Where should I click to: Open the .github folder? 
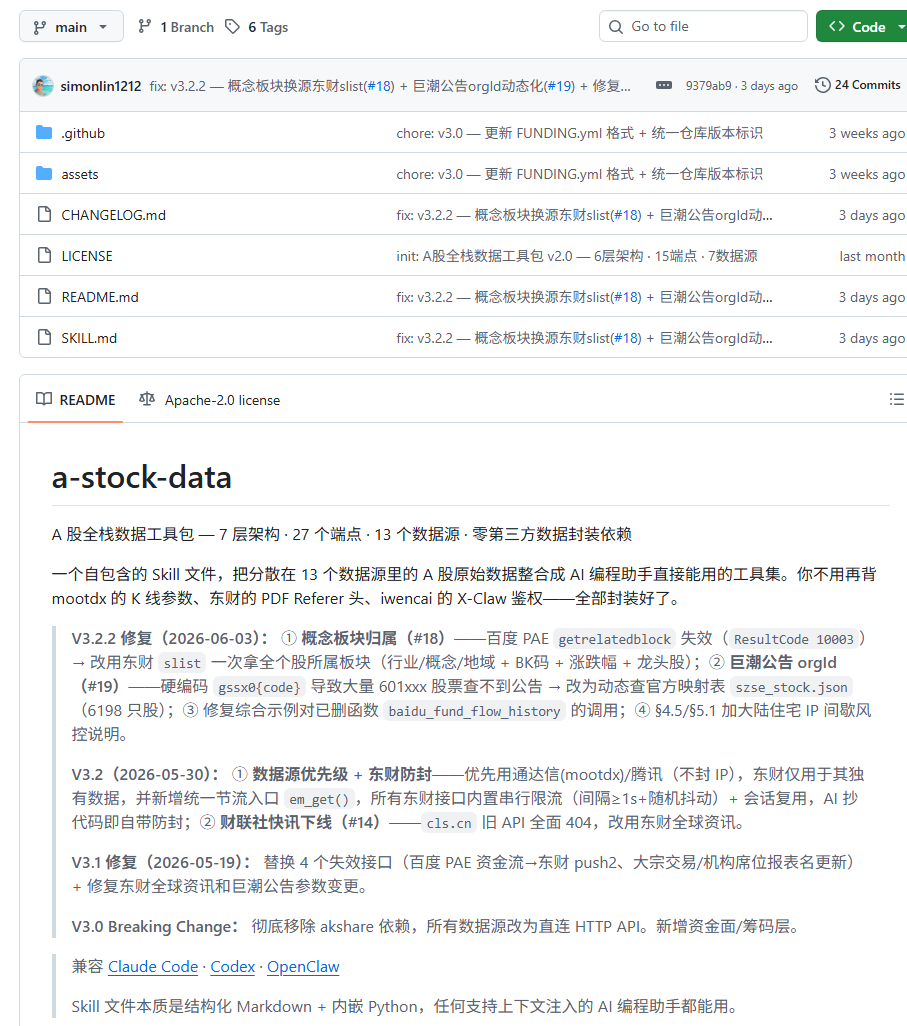[83, 133]
